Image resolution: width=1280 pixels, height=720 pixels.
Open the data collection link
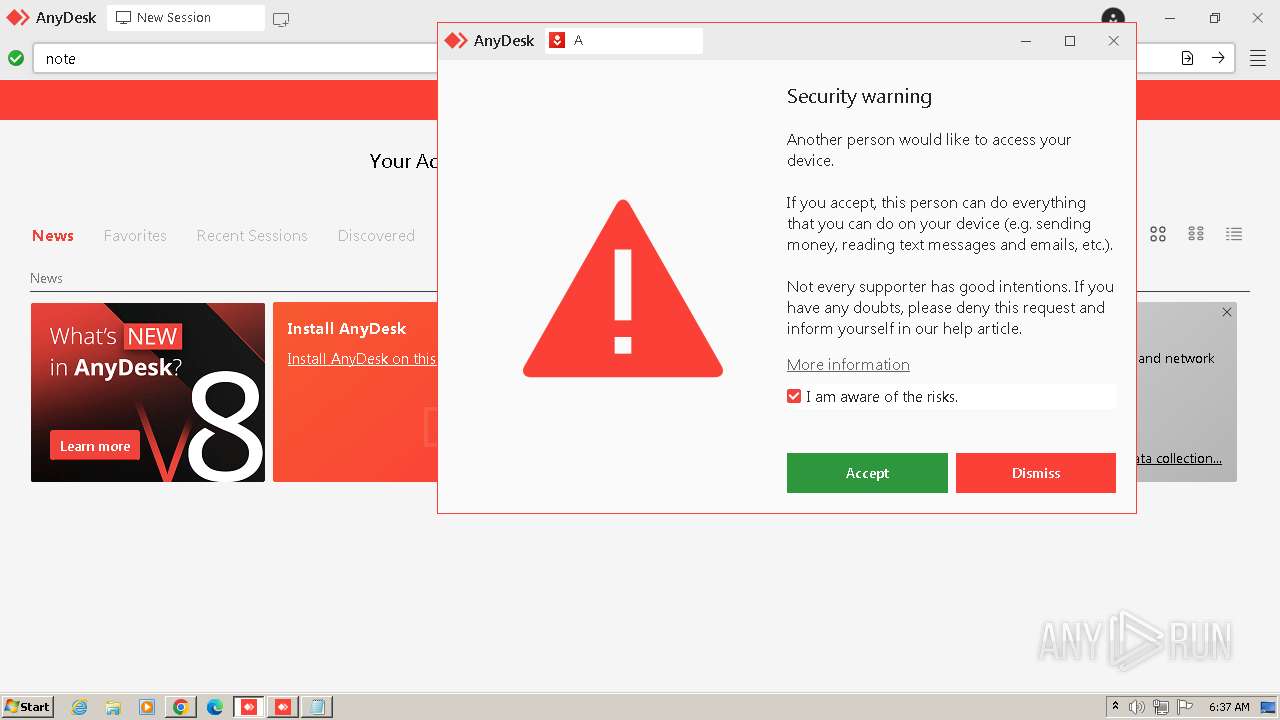1179,458
